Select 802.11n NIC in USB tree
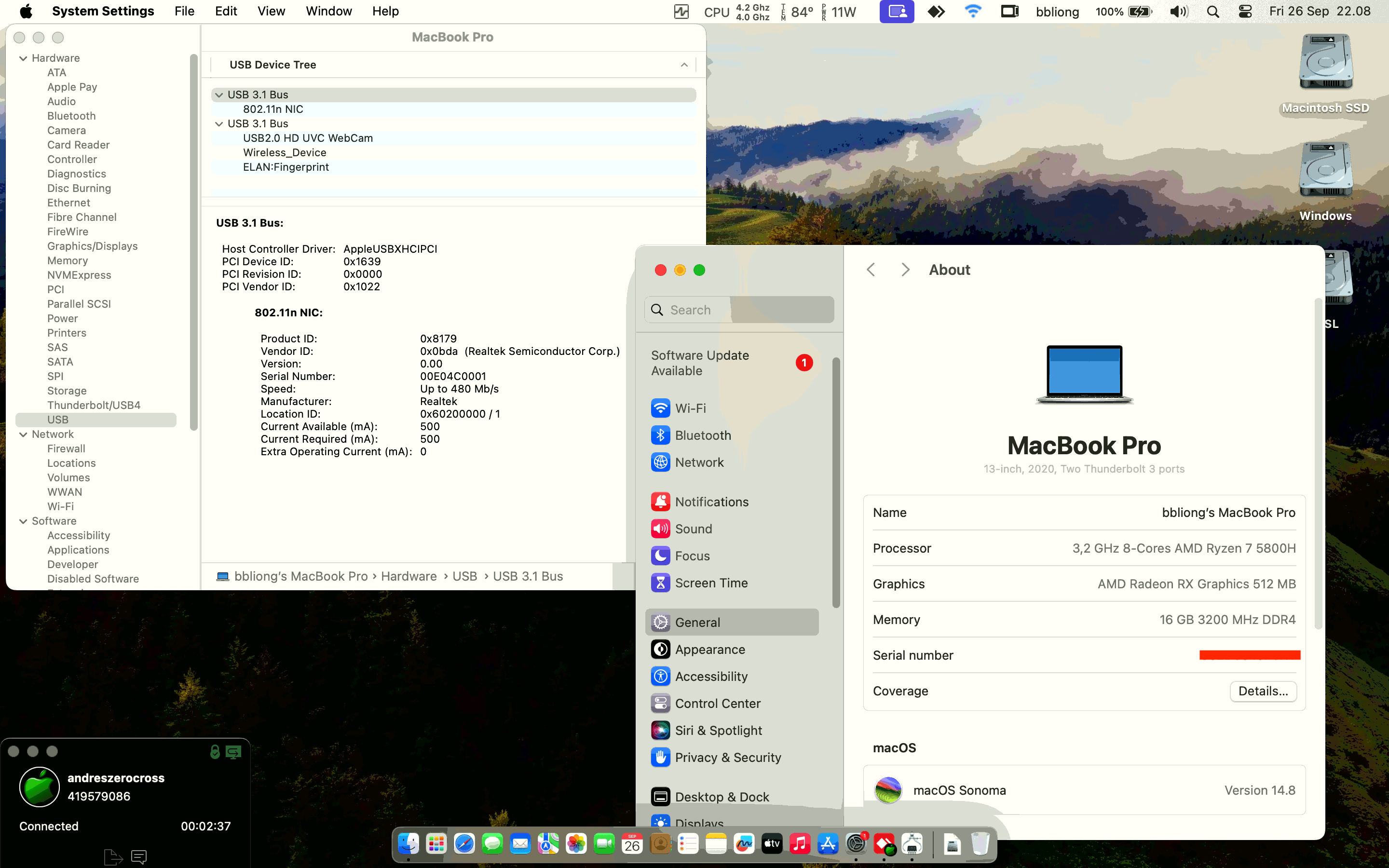 pyautogui.click(x=453, y=109)
